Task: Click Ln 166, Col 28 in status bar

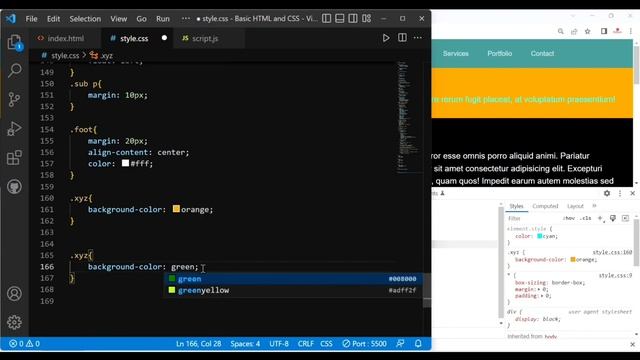Action: (x=198, y=344)
